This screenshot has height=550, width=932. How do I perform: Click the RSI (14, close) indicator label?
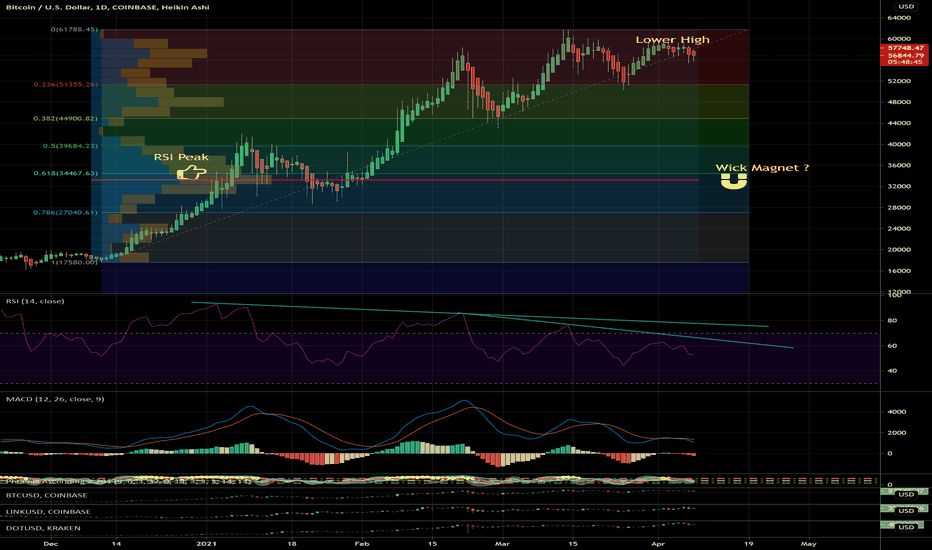pyautogui.click(x=35, y=301)
